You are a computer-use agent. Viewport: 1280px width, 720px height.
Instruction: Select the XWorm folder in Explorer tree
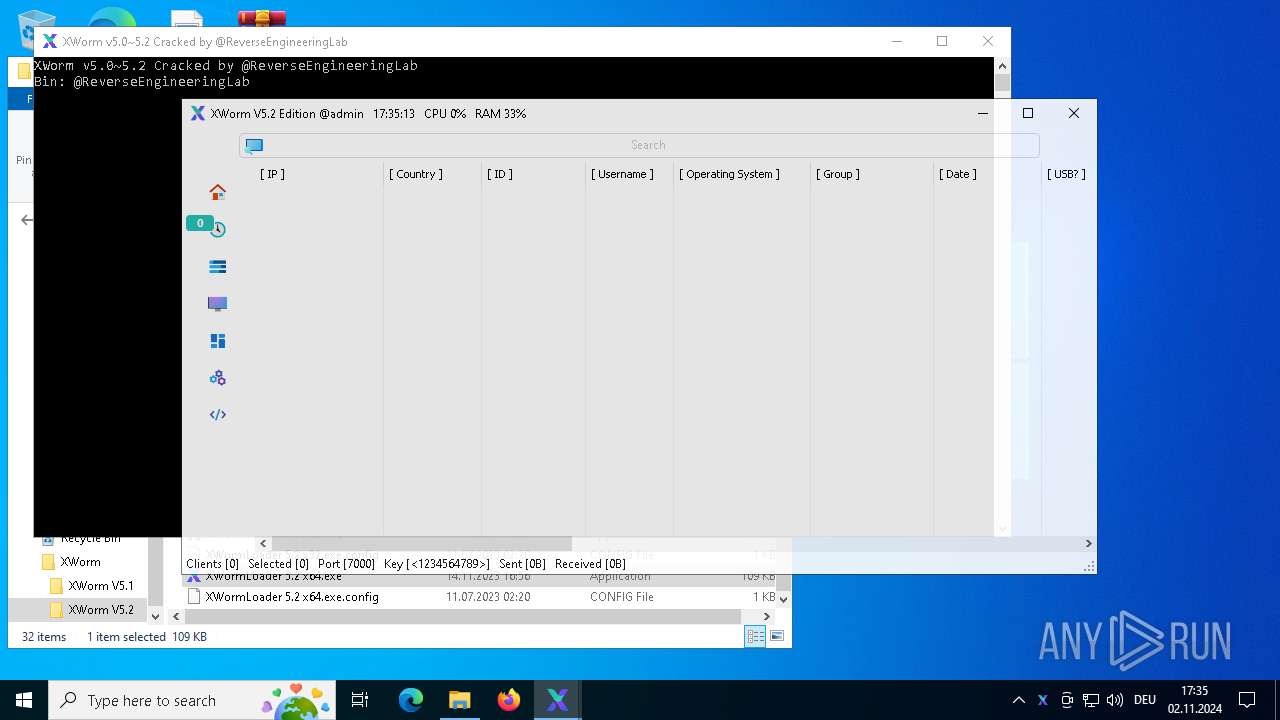80,562
